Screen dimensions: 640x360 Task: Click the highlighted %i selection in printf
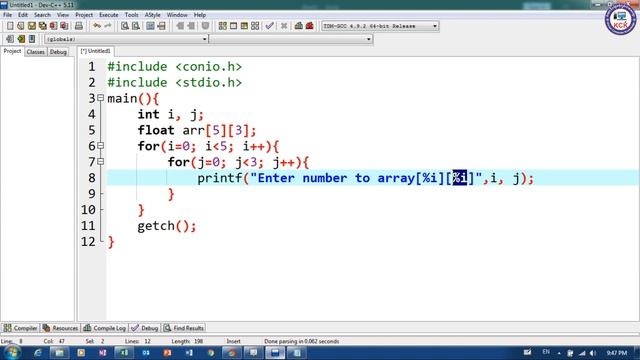pos(460,178)
